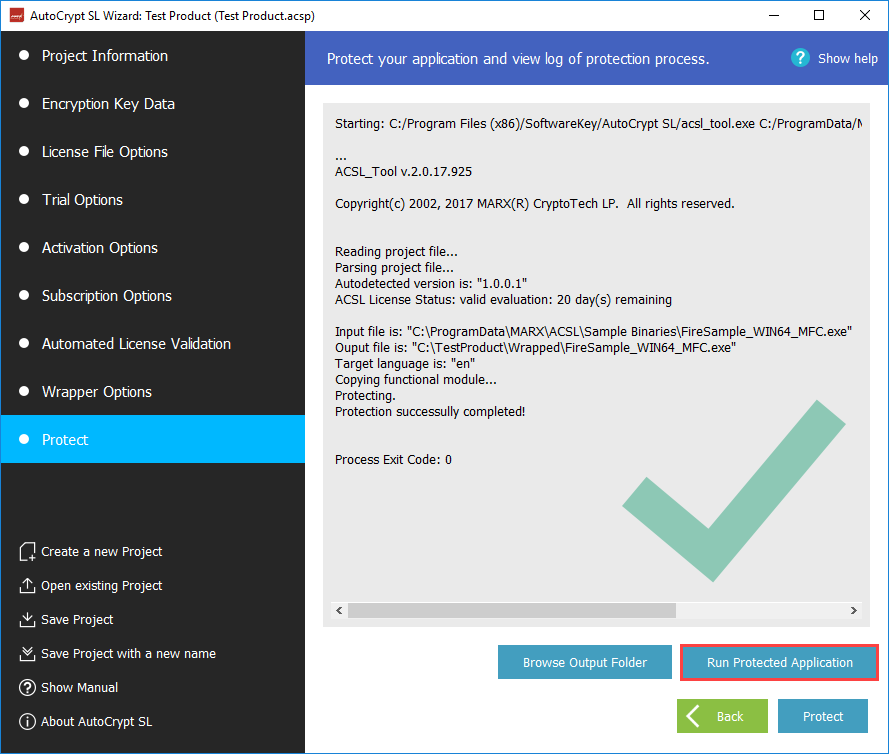
Task: Go to Wrapper Options step
Action: tap(153, 392)
